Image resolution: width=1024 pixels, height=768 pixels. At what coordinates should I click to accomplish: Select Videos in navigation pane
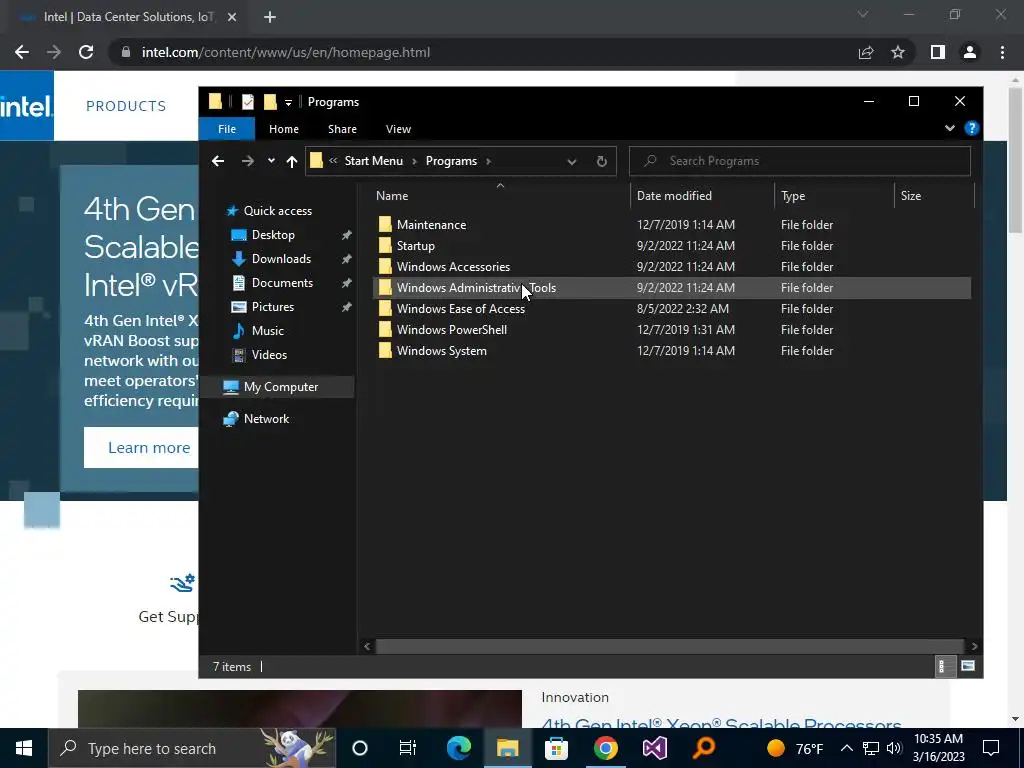(269, 355)
